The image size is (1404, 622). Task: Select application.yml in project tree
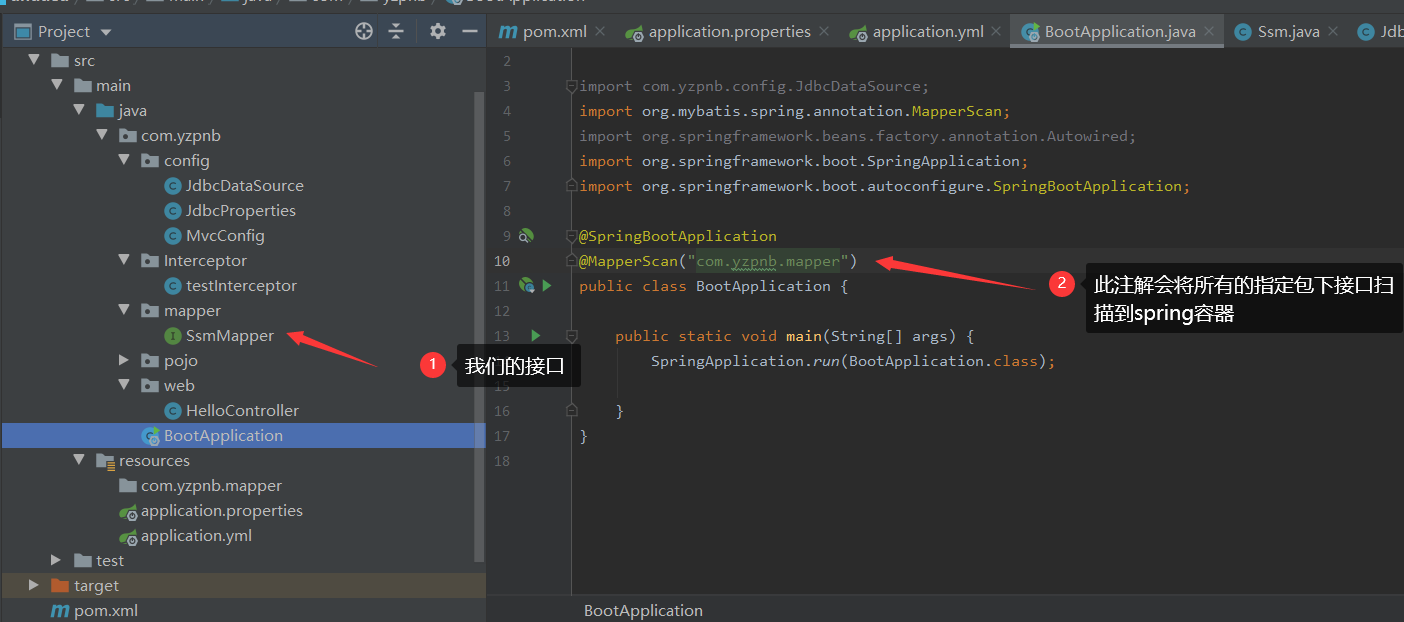click(x=185, y=535)
